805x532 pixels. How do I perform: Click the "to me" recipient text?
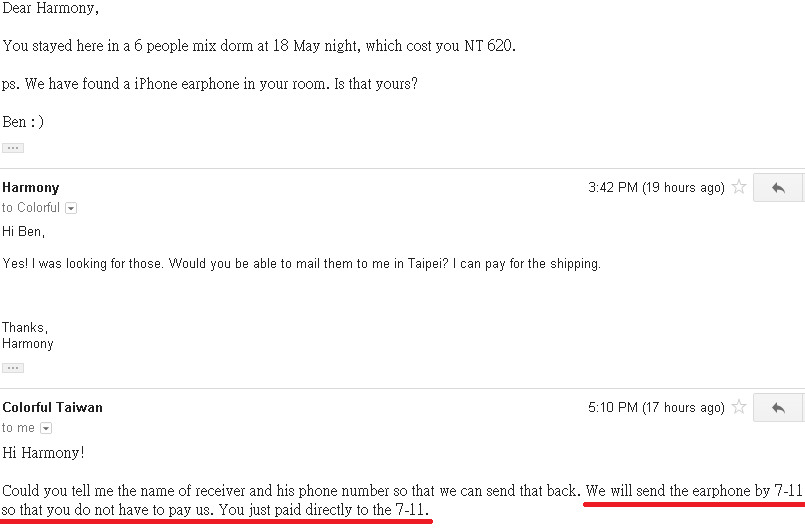[x=19, y=428]
